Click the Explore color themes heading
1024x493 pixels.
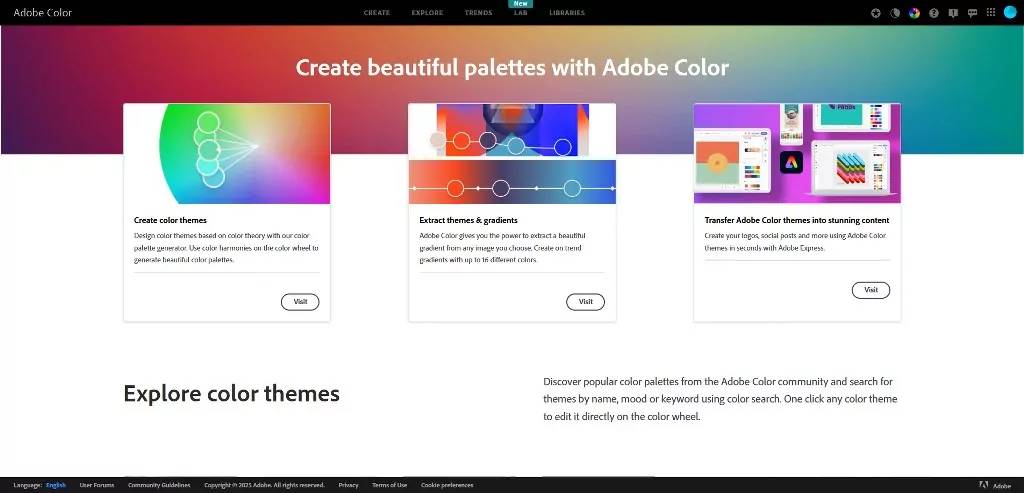click(x=231, y=394)
